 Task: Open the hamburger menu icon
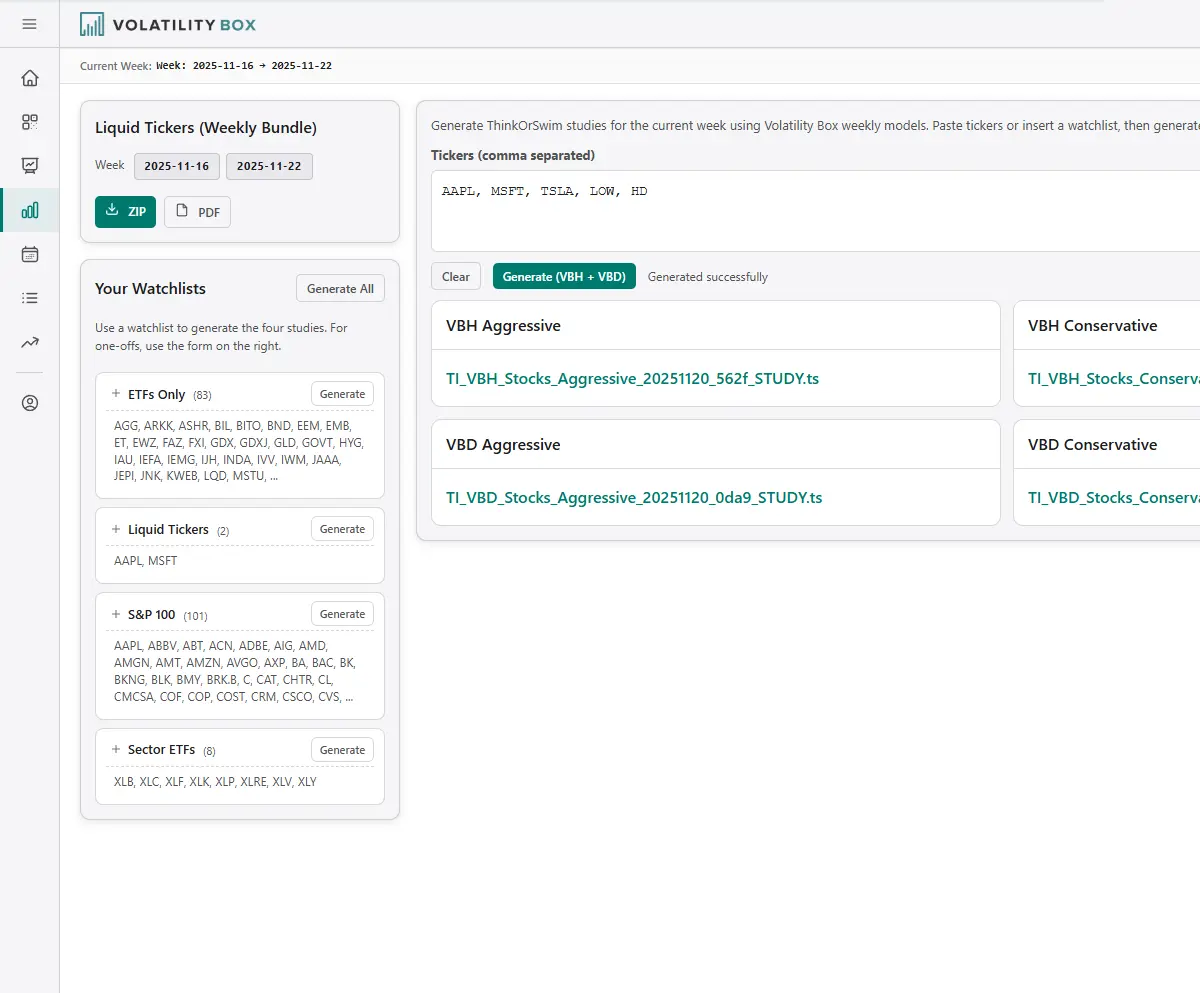pyautogui.click(x=29, y=24)
